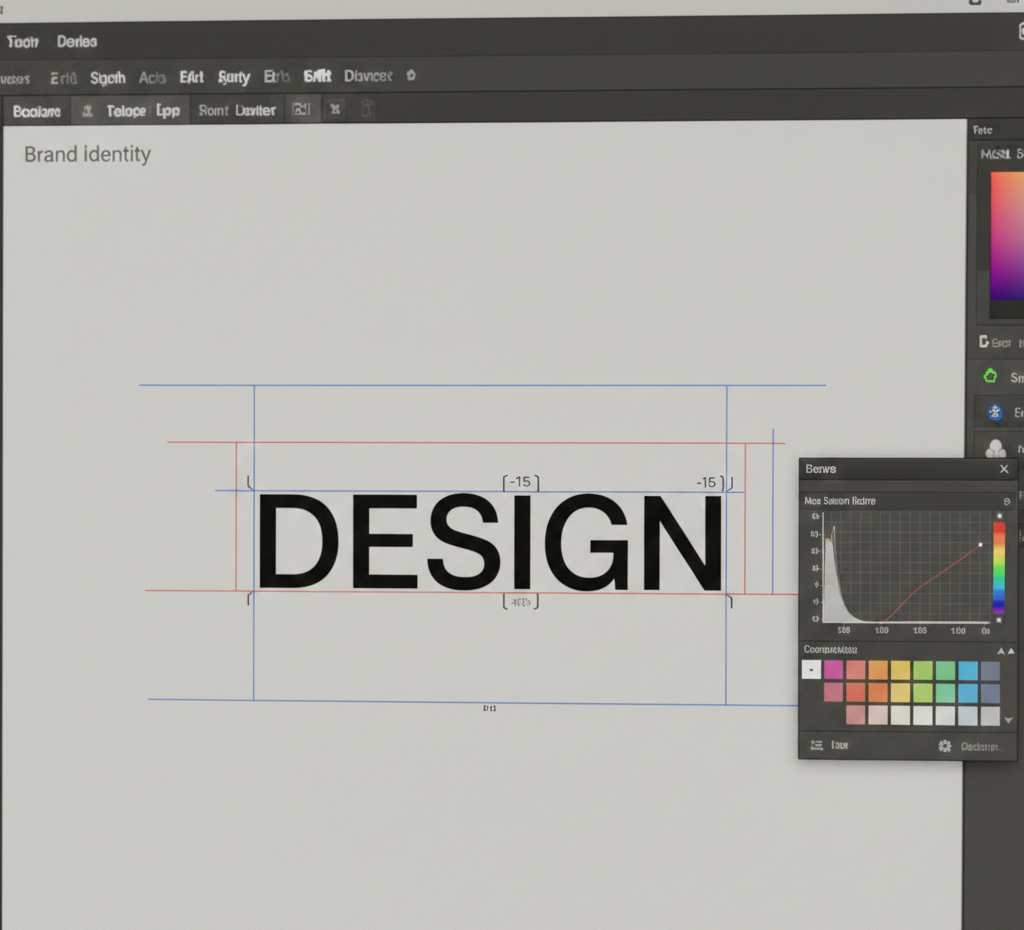This screenshot has height=930, width=1024.
Task: Click the gear icon beside Dackener
Action: coord(944,746)
